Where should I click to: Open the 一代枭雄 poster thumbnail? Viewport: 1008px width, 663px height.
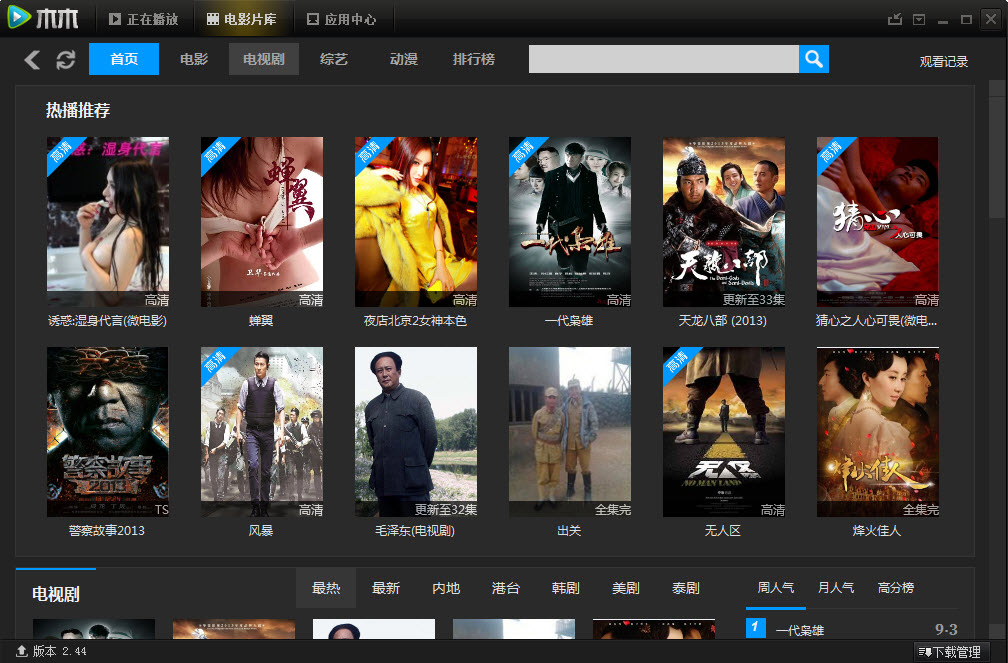(x=570, y=222)
